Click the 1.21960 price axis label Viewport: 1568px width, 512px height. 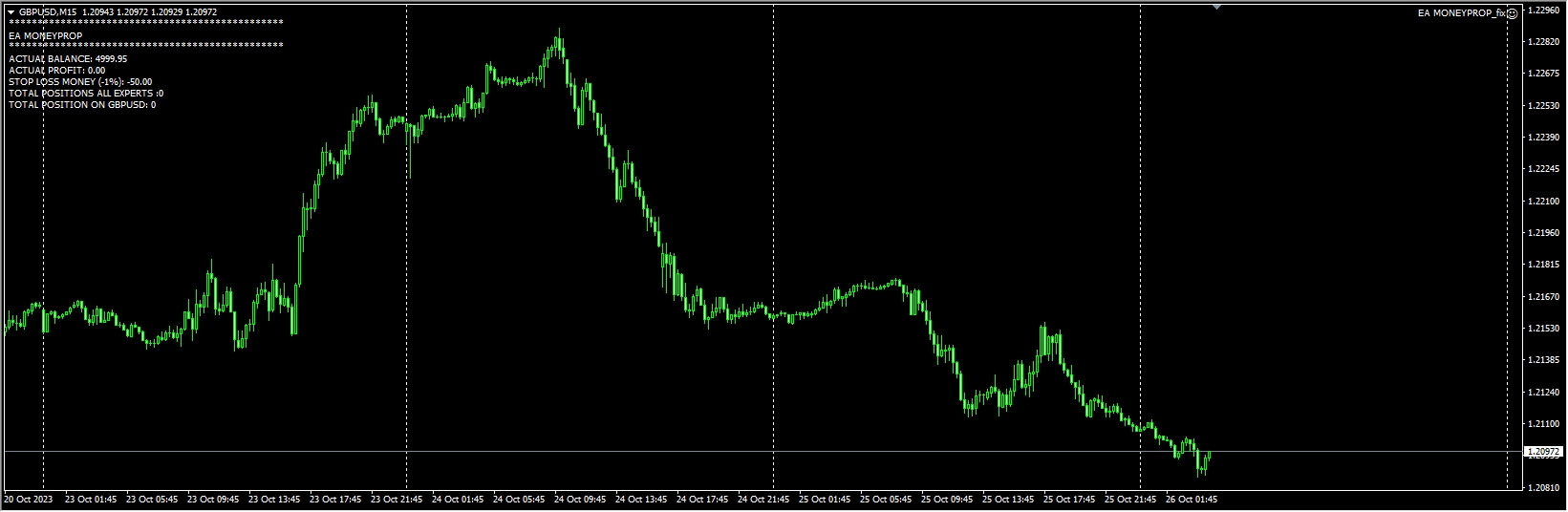pyautogui.click(x=1544, y=233)
